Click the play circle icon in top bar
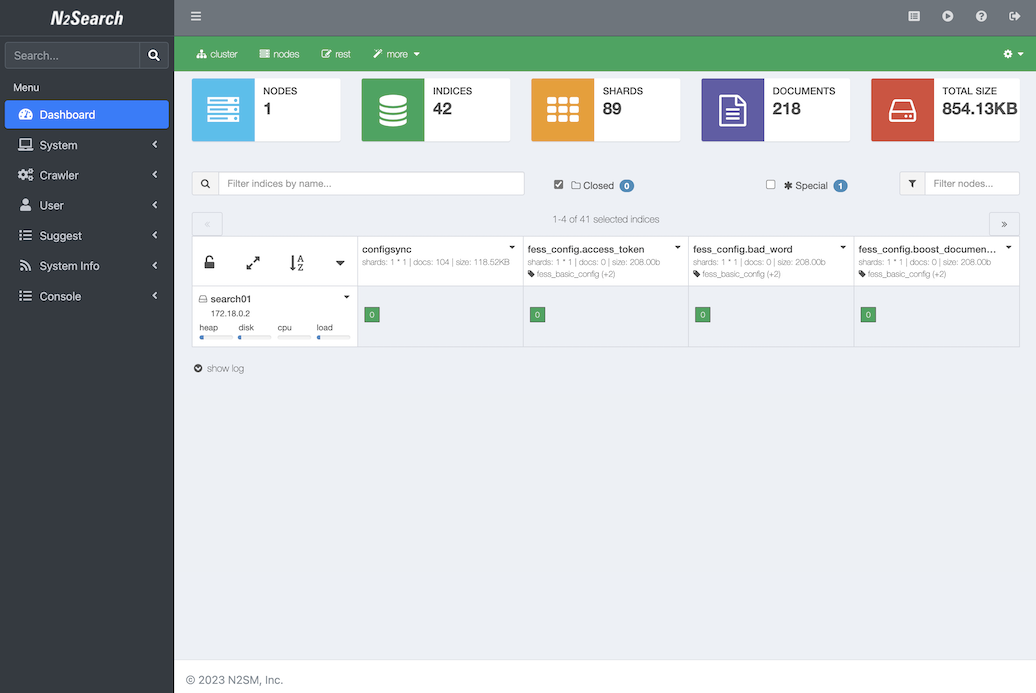 [947, 17]
